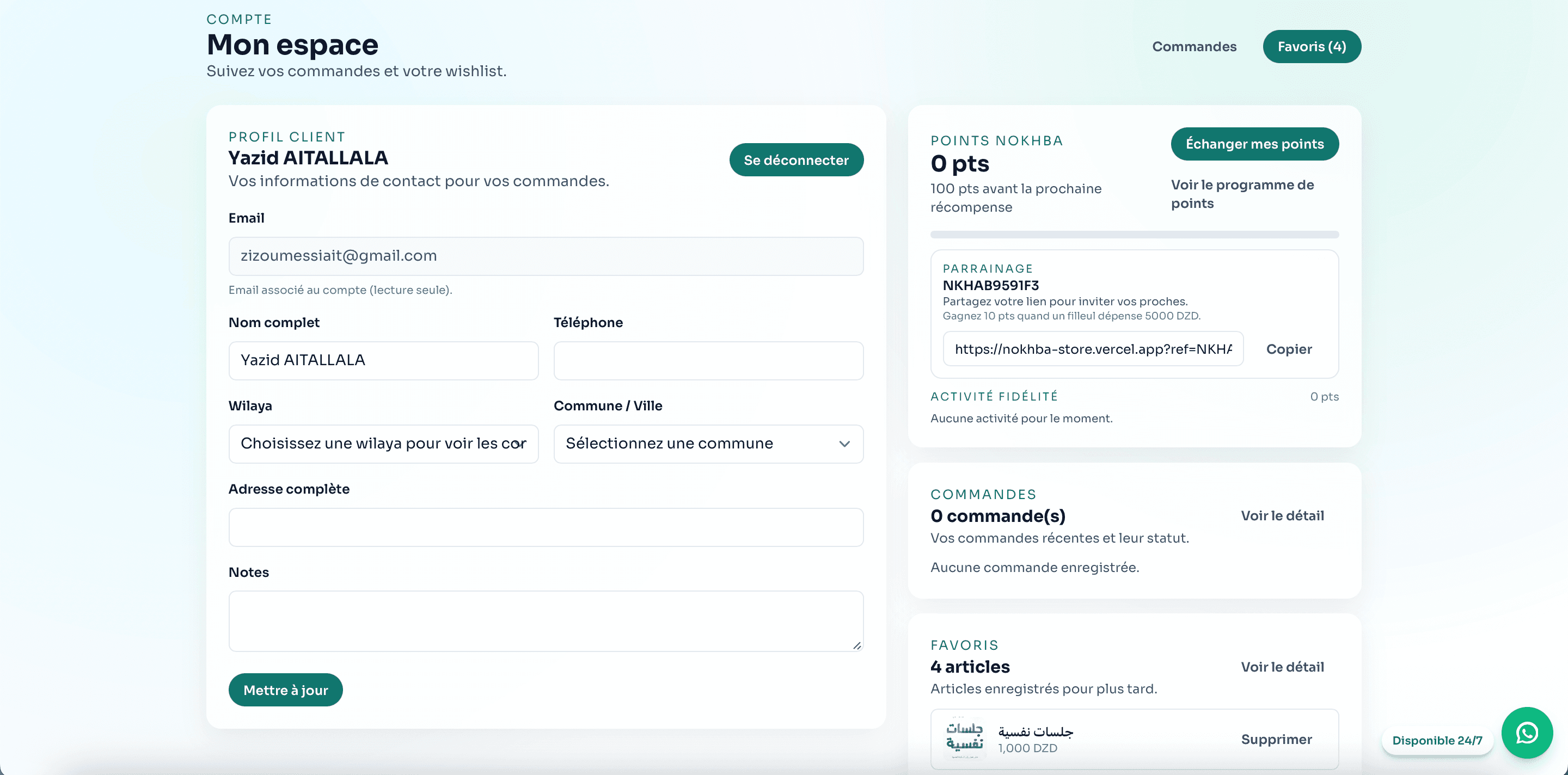Click inside the Notes textarea

point(546,620)
